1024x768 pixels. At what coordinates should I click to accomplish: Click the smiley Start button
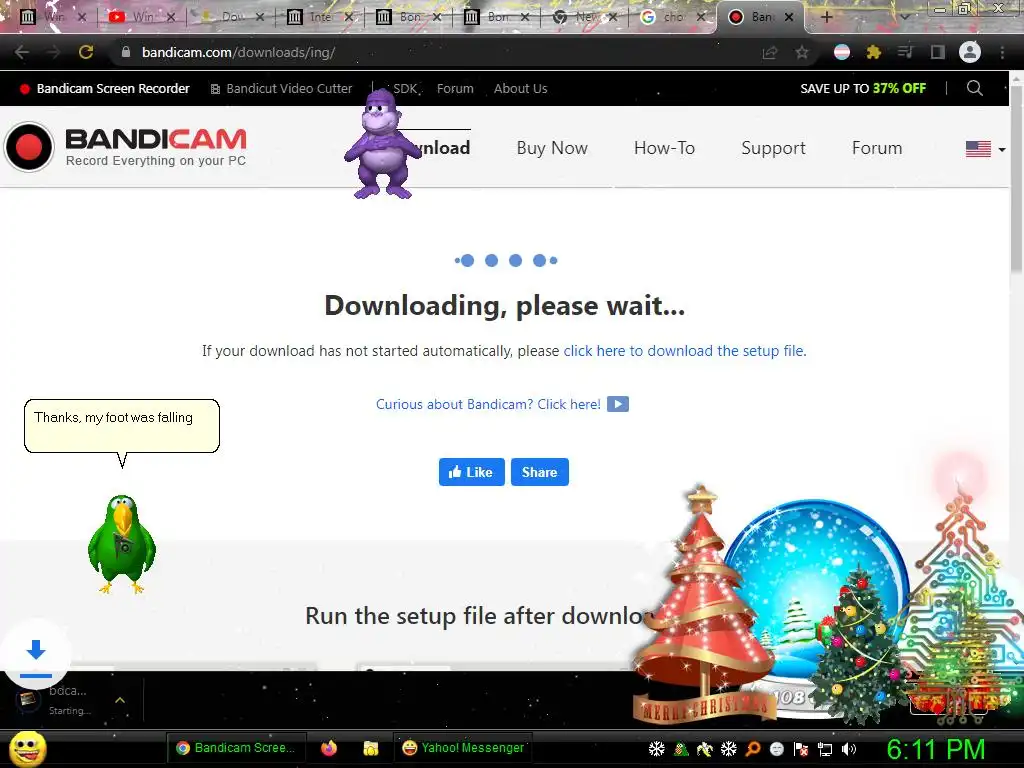(27, 748)
